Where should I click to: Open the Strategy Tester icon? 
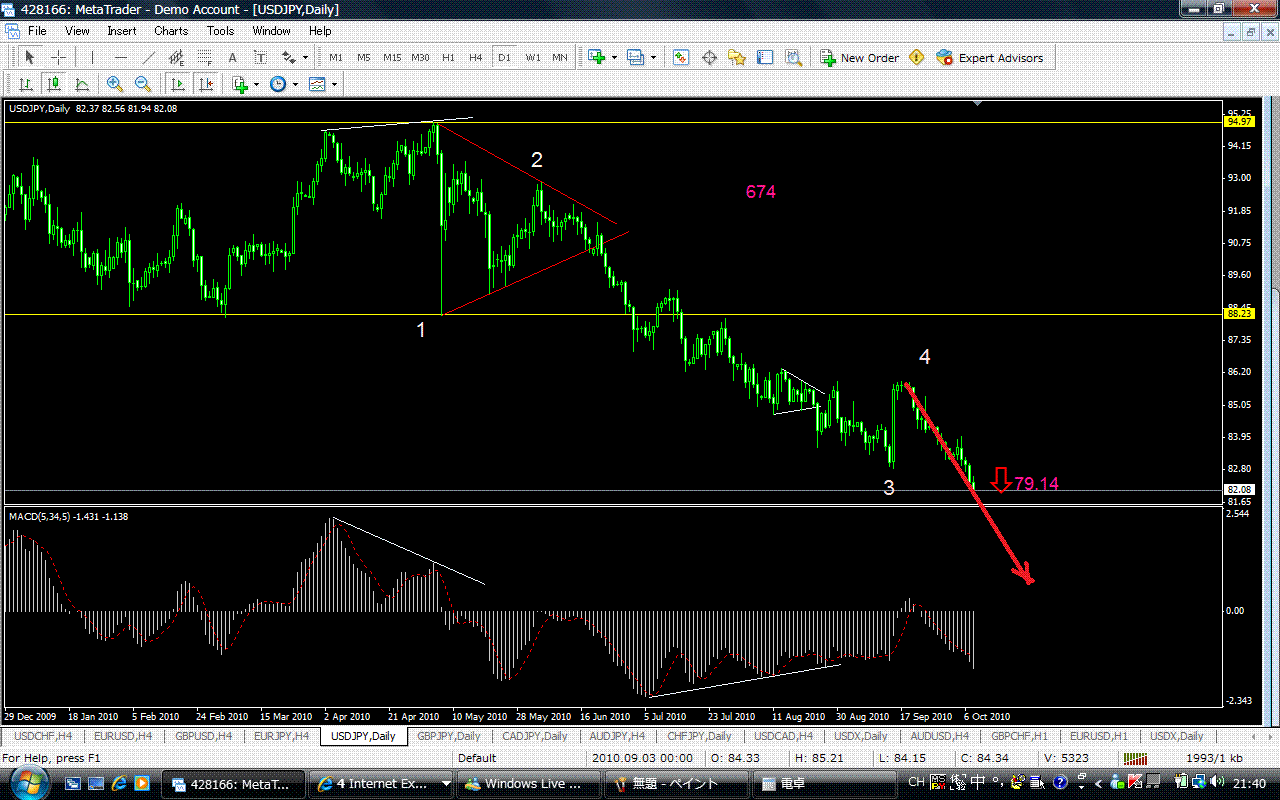[793, 58]
